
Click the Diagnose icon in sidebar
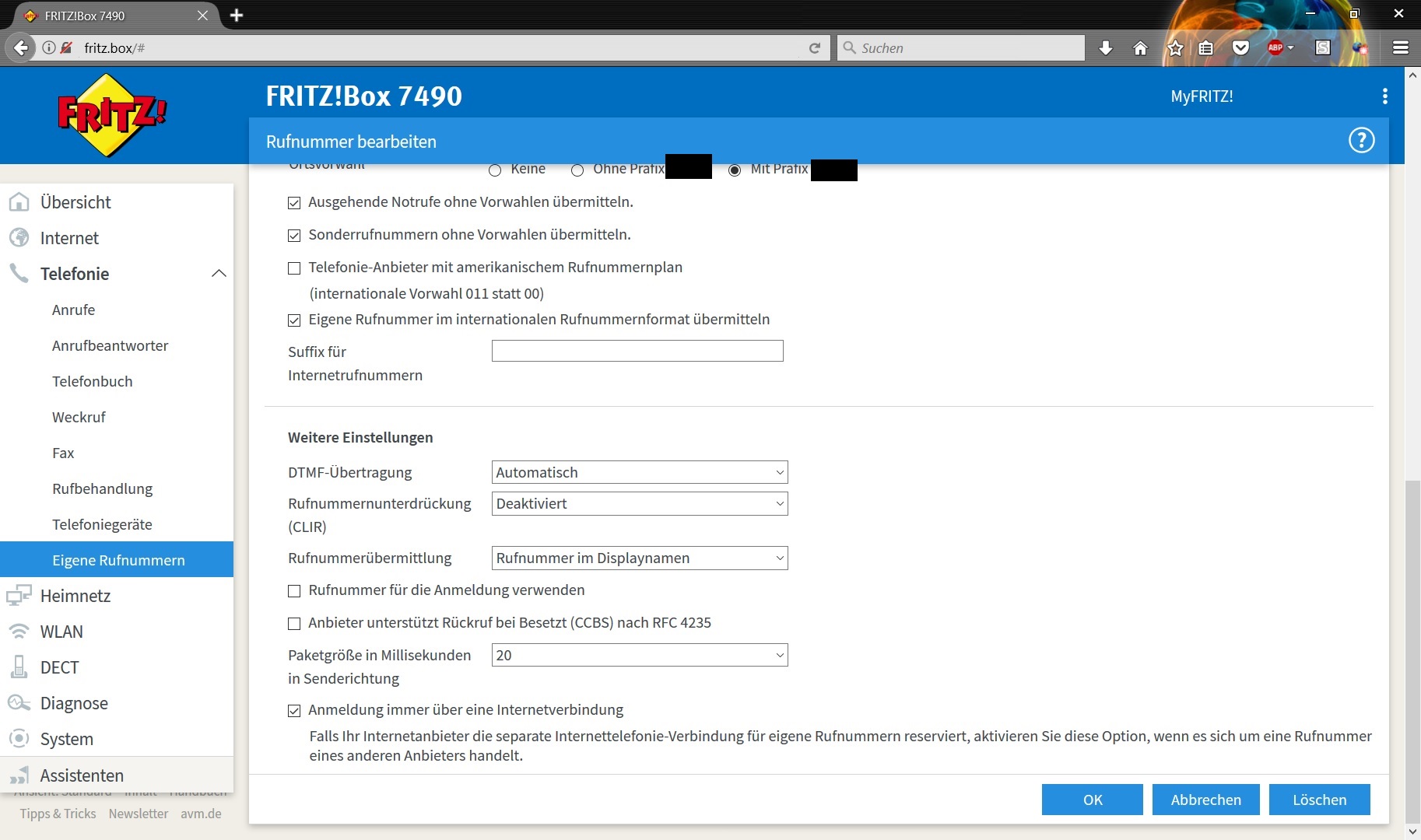(x=19, y=703)
